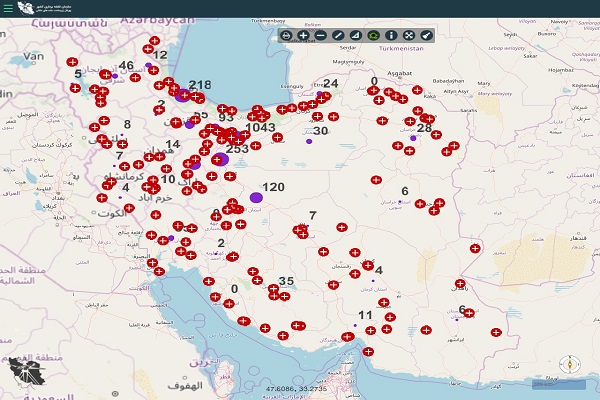This screenshot has width=600, height=400.
Task: Select the measure distance ruler tool
Action: (338, 36)
